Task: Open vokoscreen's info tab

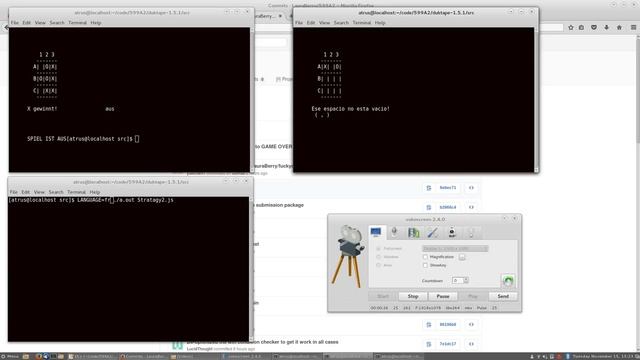Action: (471, 232)
